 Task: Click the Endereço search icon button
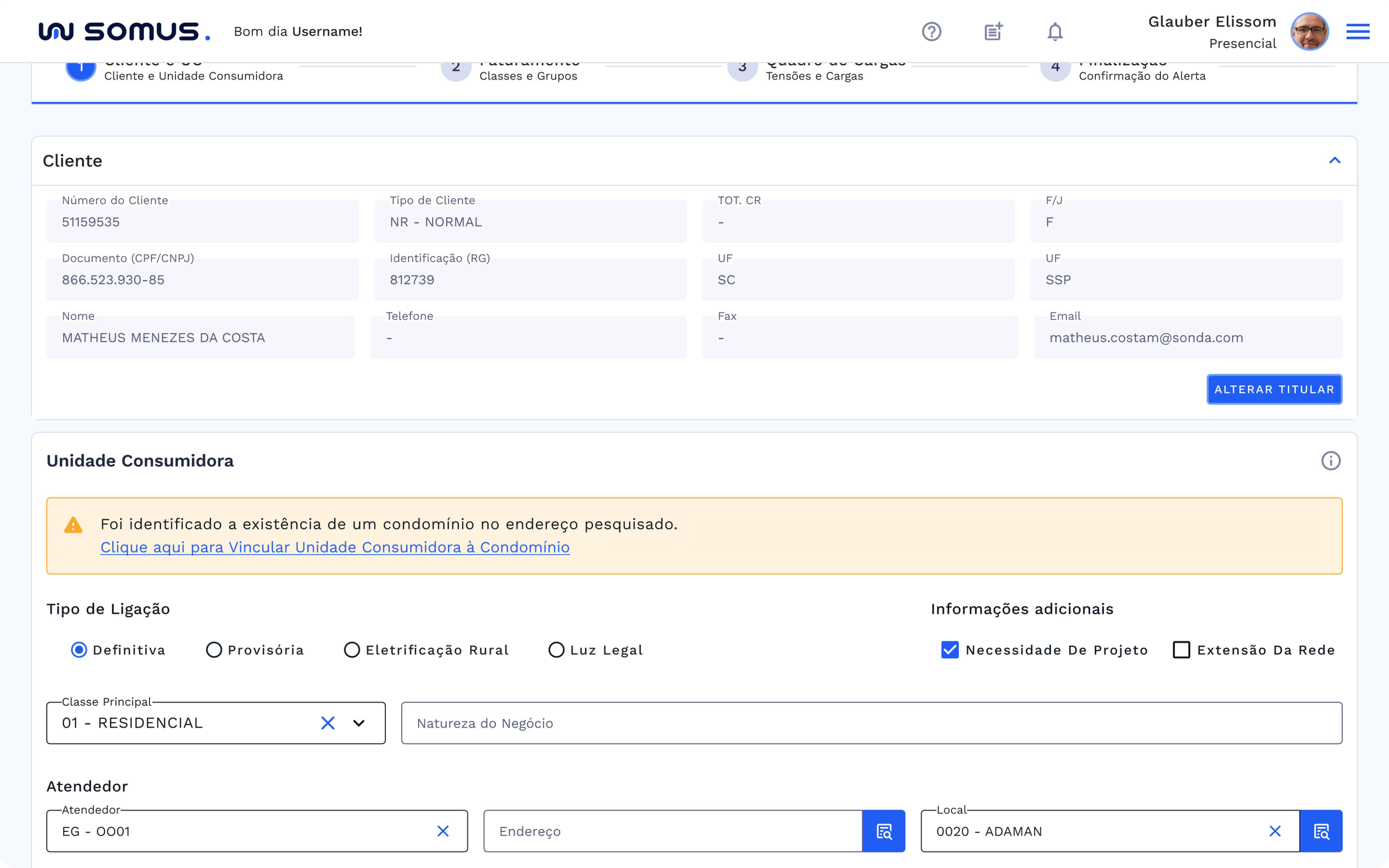(884, 831)
